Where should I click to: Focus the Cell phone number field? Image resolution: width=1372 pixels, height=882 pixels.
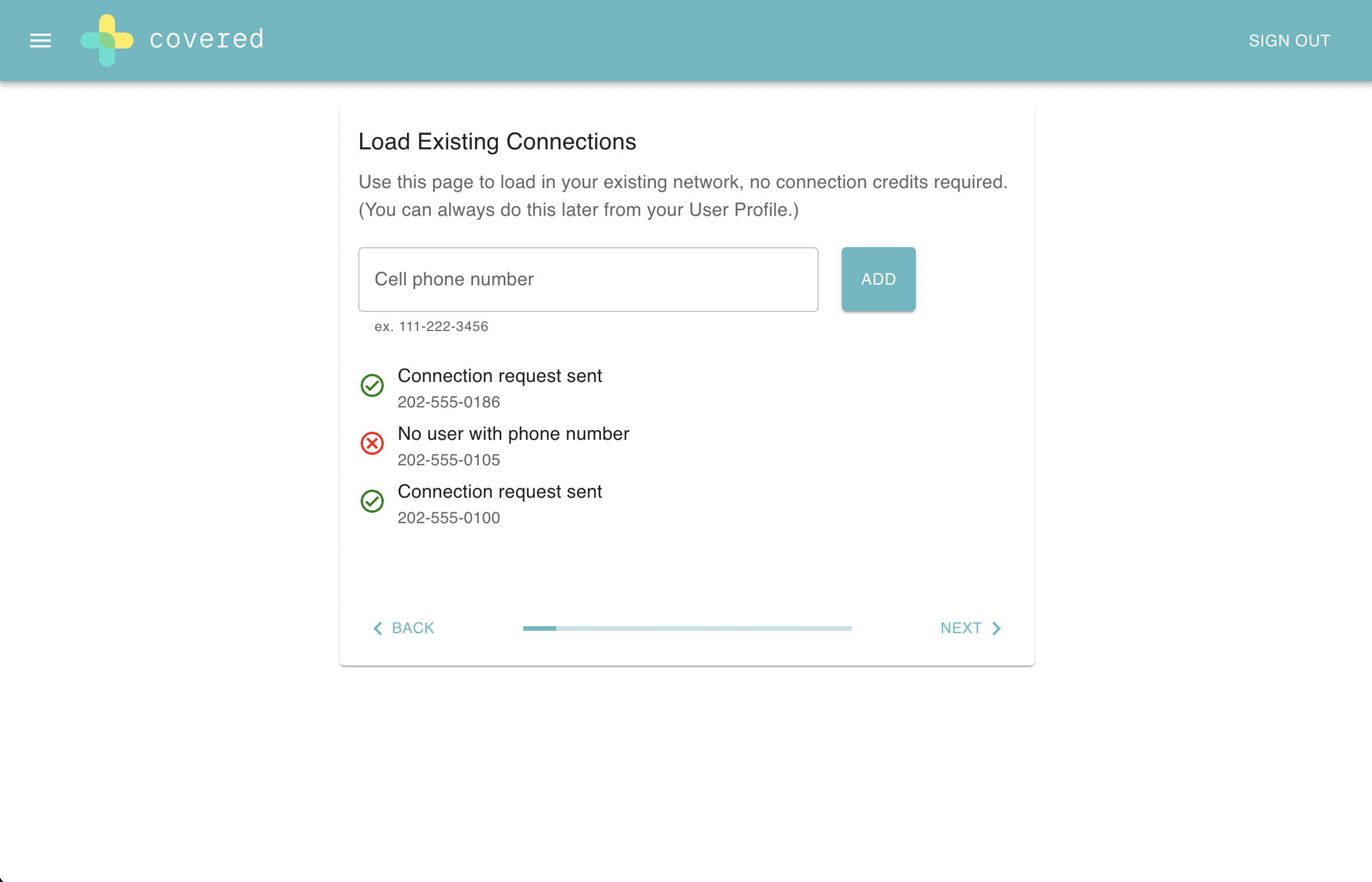pos(588,280)
